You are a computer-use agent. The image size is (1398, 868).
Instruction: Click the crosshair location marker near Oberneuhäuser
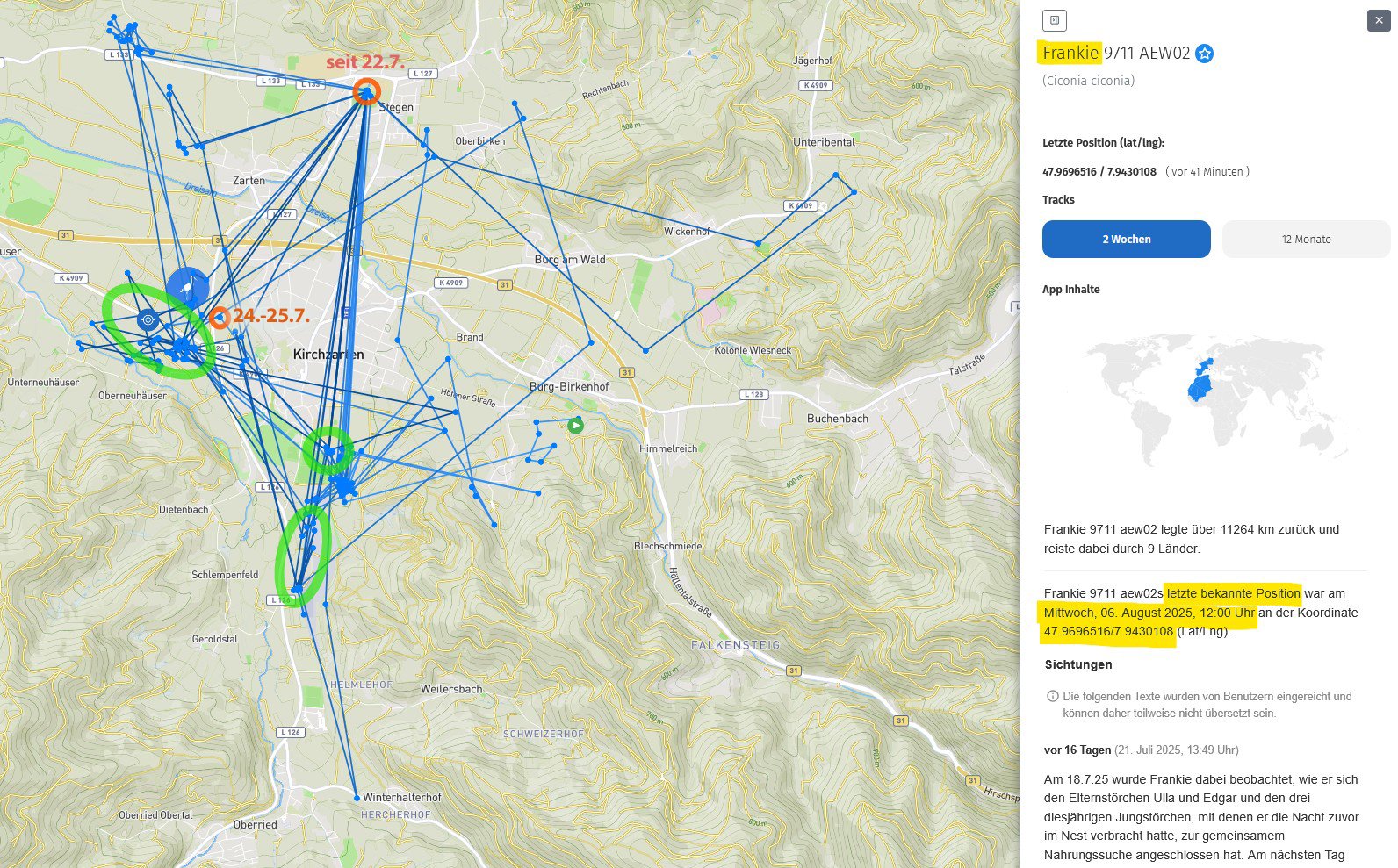pos(148,320)
